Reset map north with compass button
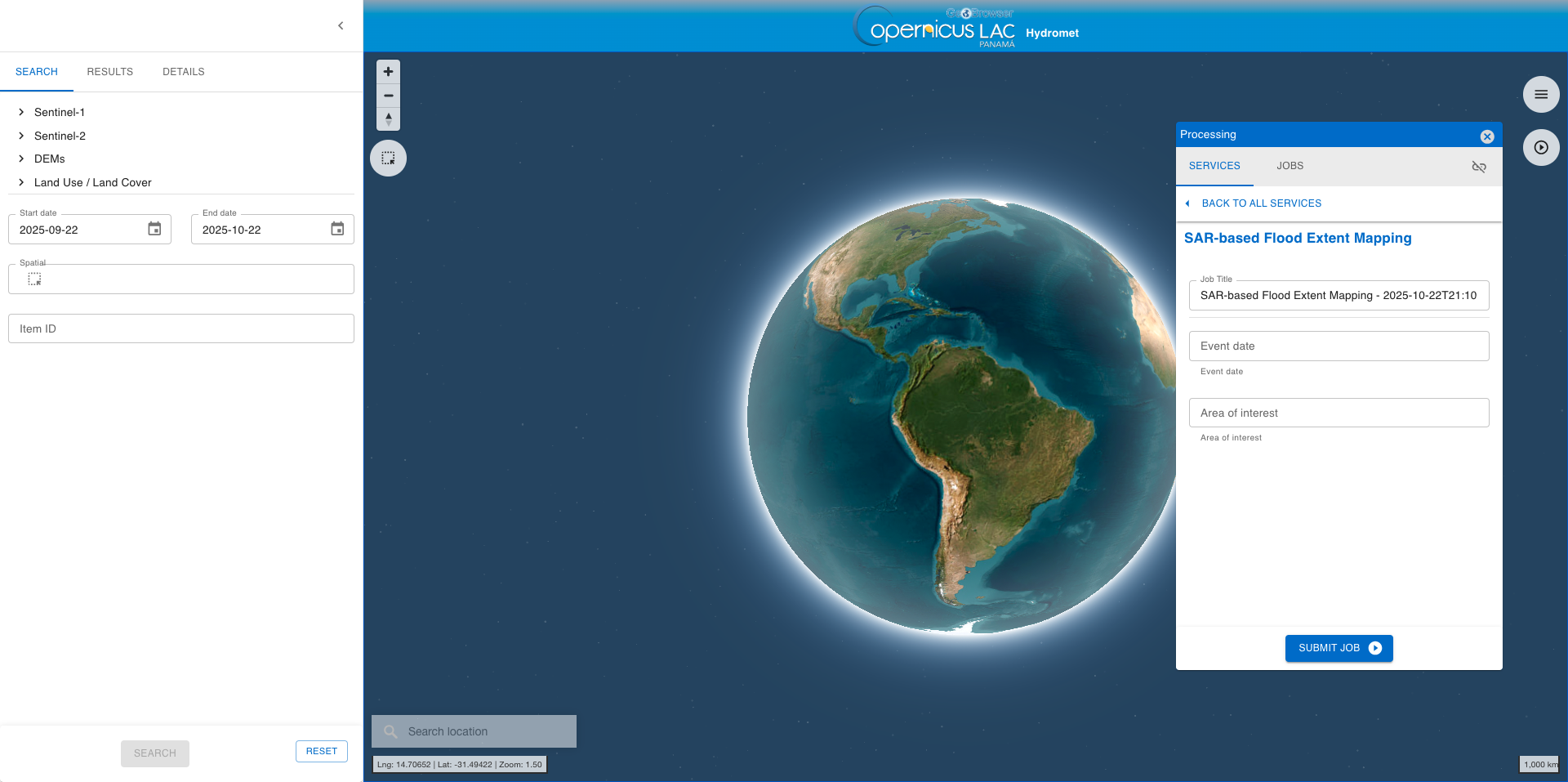This screenshot has width=1568, height=782. pyautogui.click(x=388, y=119)
